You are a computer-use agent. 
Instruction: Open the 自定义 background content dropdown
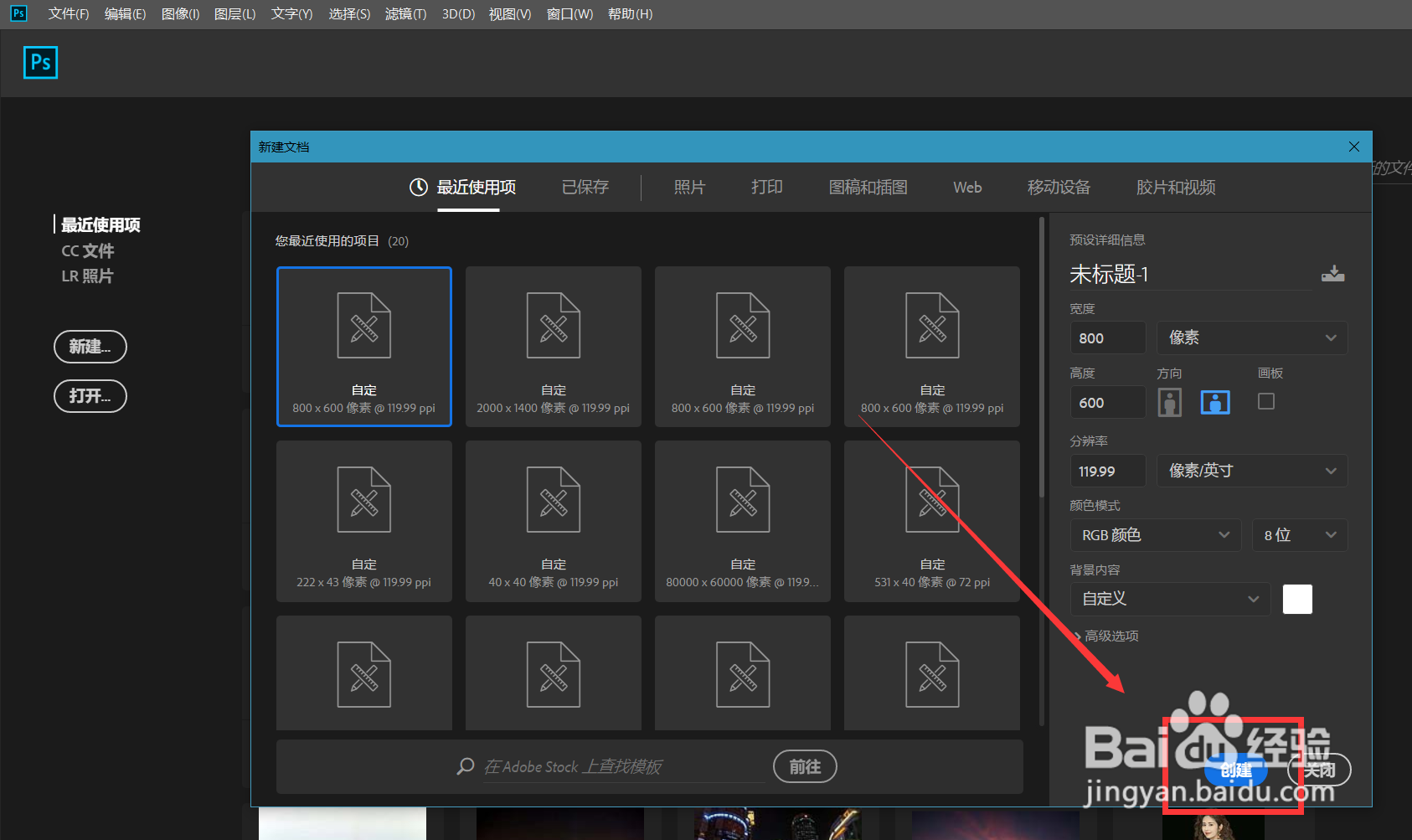click(x=1170, y=599)
